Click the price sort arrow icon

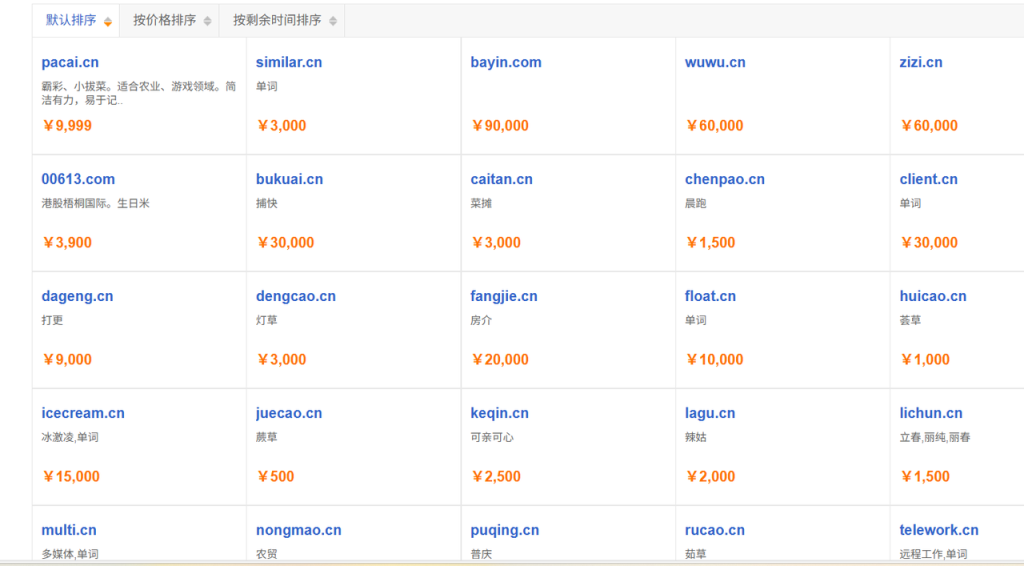coord(207,21)
